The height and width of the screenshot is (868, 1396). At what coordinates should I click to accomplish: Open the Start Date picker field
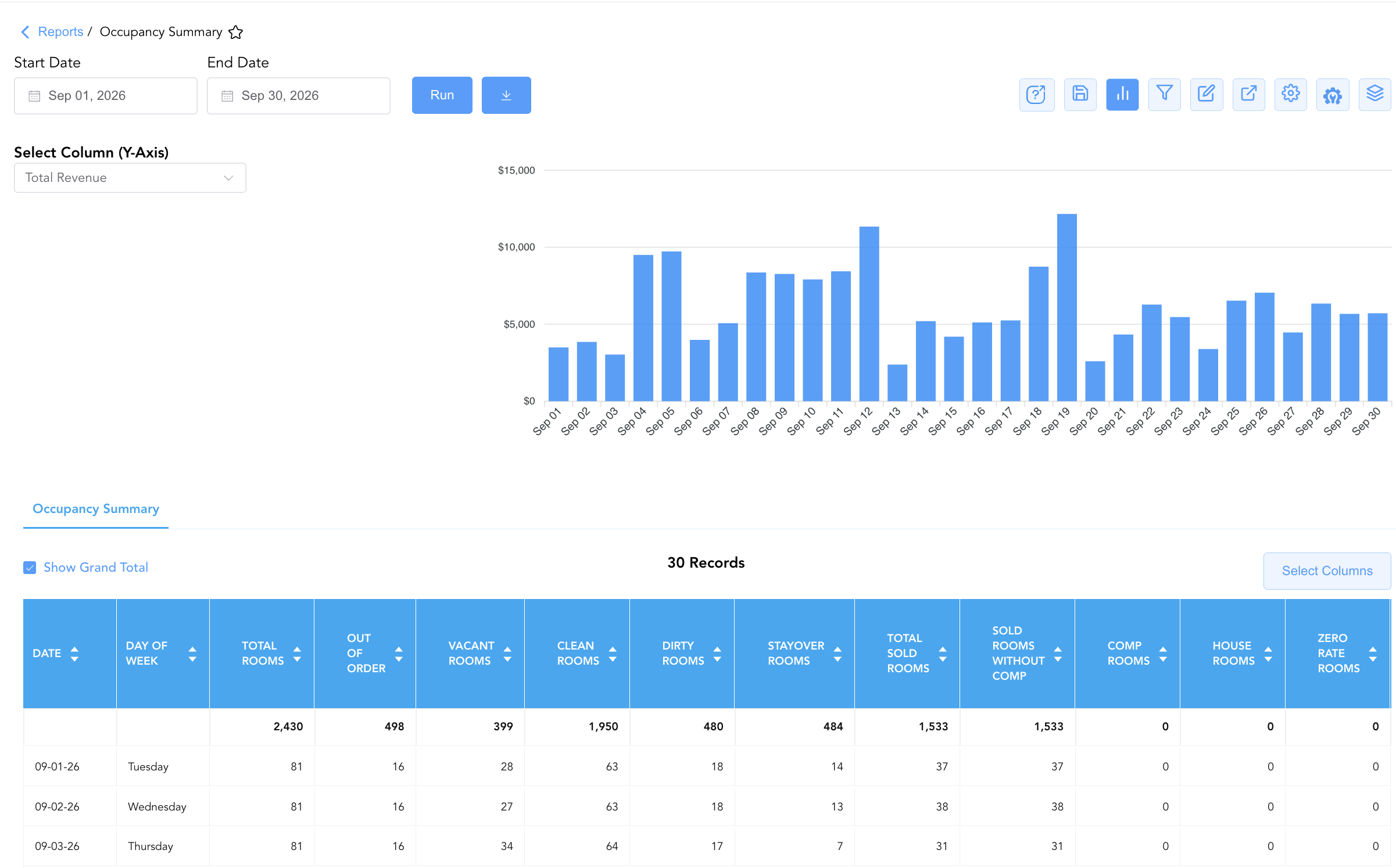pyautogui.click(x=106, y=96)
